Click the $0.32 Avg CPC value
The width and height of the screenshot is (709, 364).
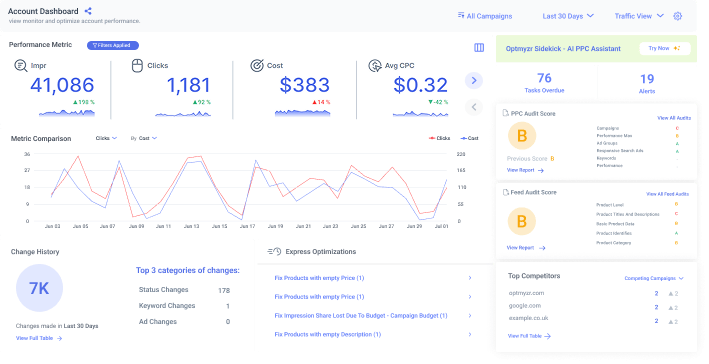coord(421,85)
